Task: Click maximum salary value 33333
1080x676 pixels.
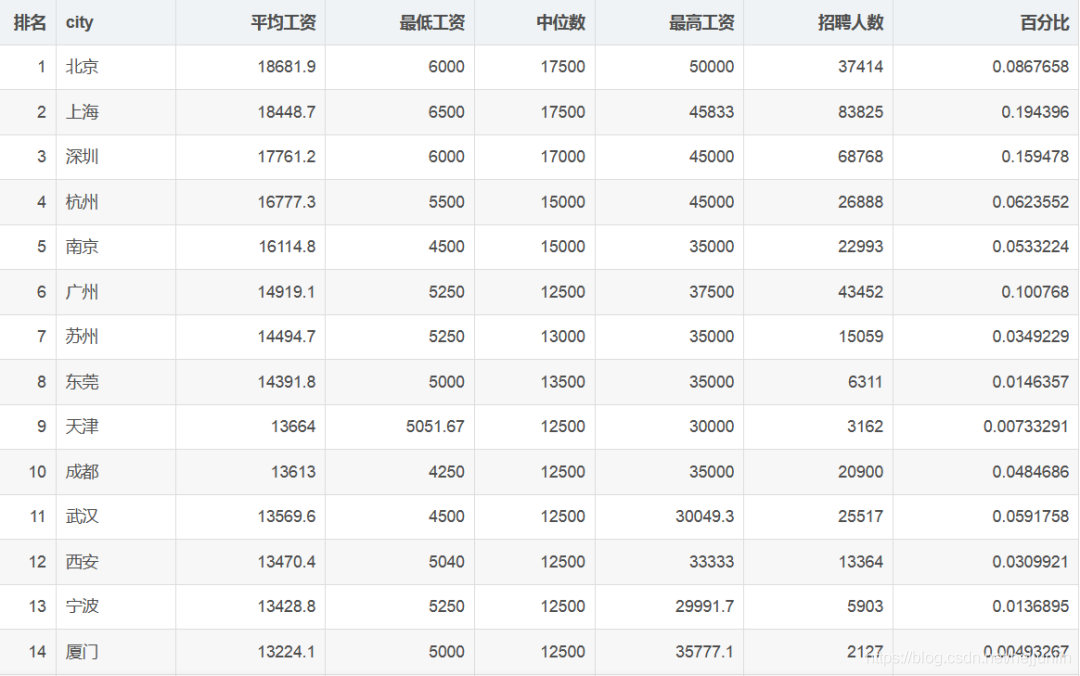Action: (712, 562)
